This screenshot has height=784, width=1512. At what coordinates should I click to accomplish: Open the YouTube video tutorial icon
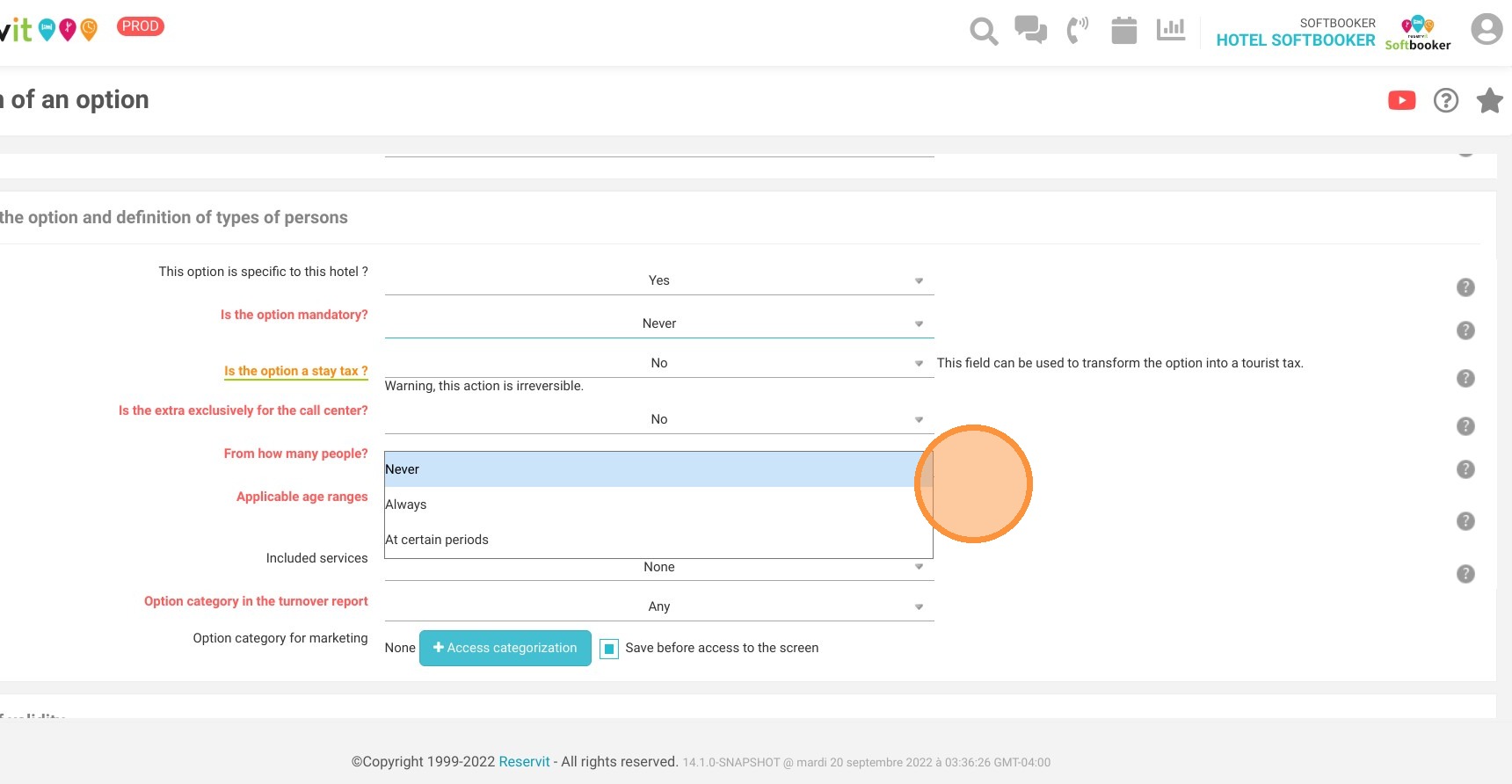1402,100
